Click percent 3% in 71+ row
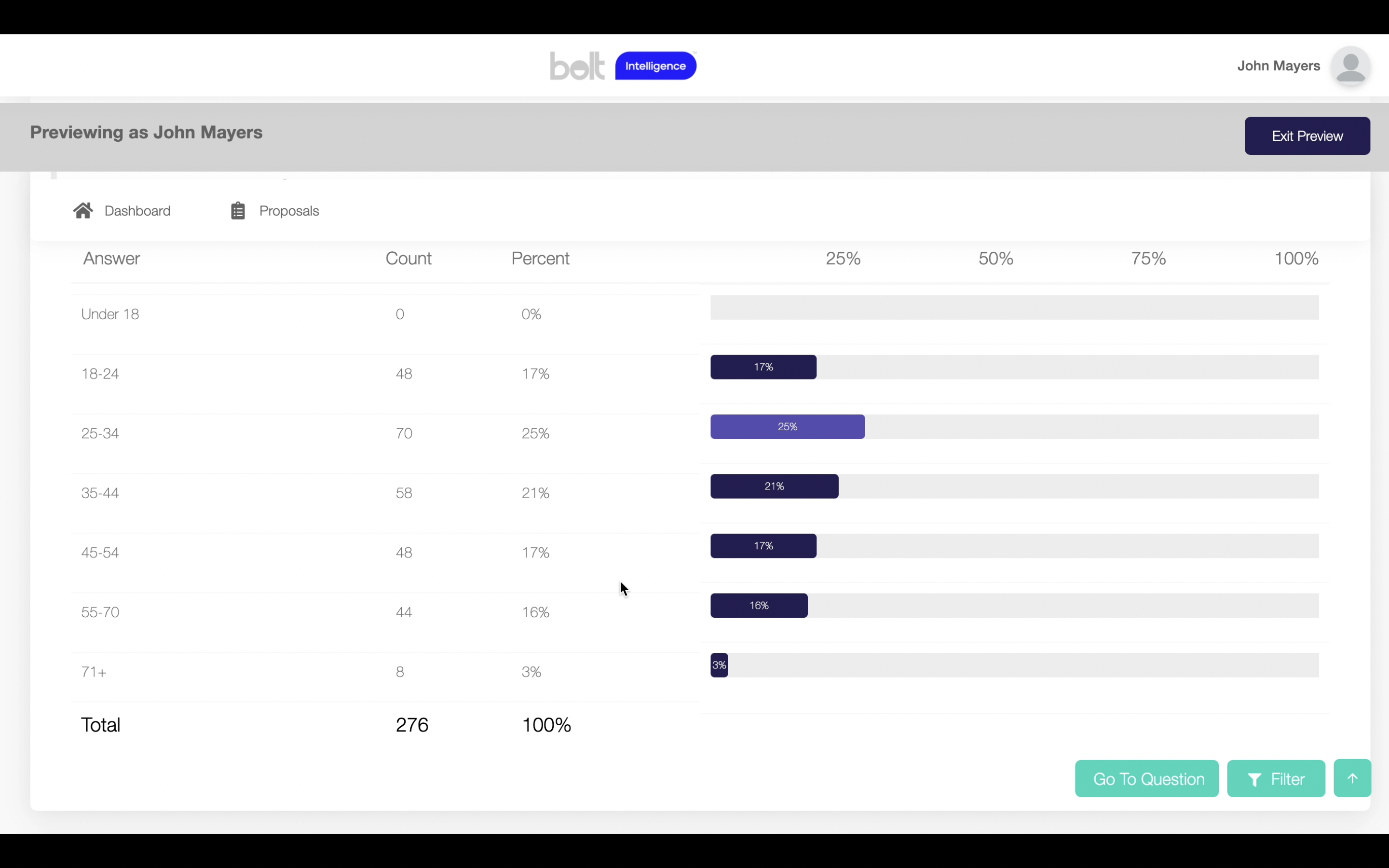 point(531,672)
